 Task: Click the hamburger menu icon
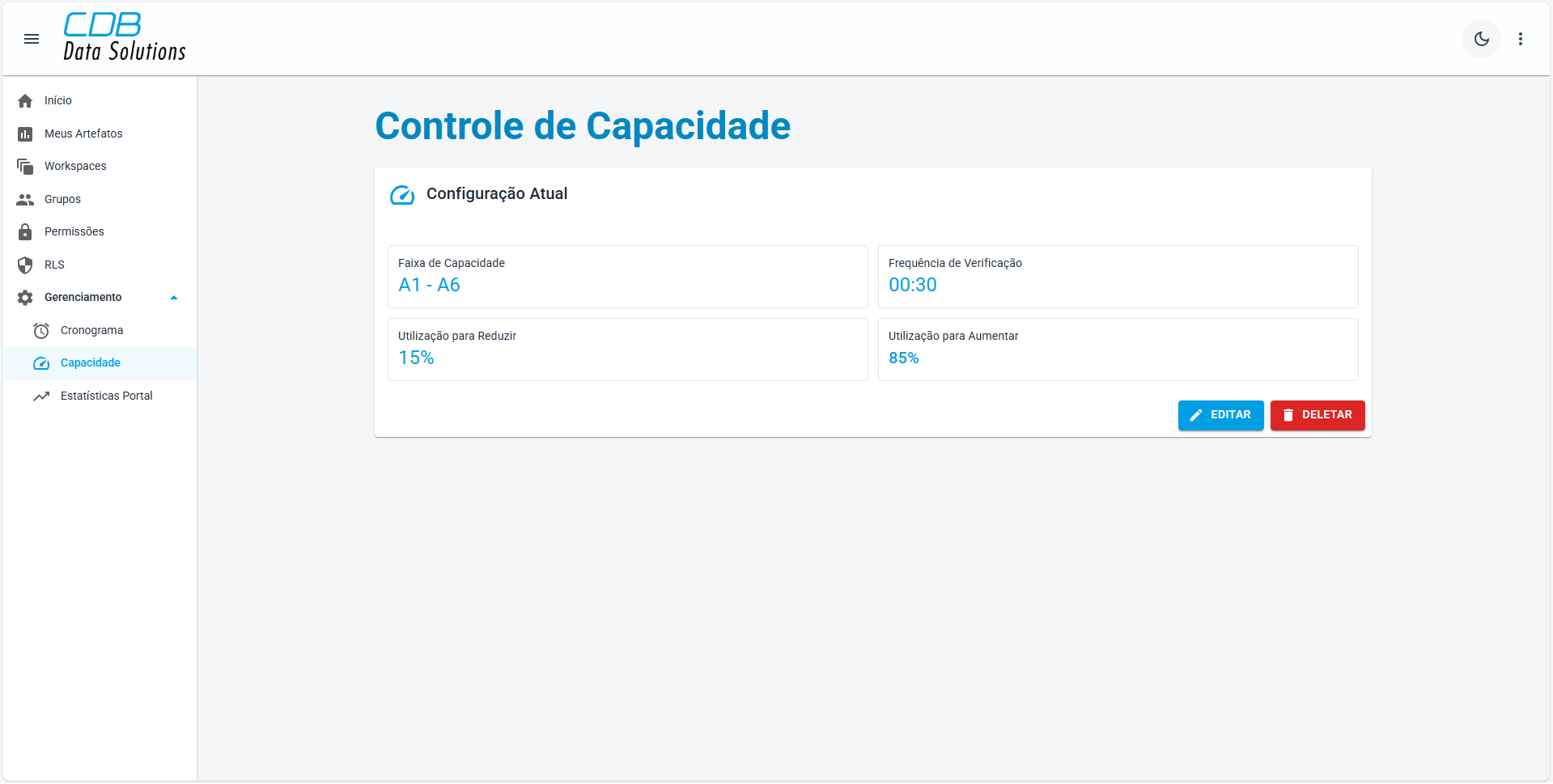pos(32,39)
